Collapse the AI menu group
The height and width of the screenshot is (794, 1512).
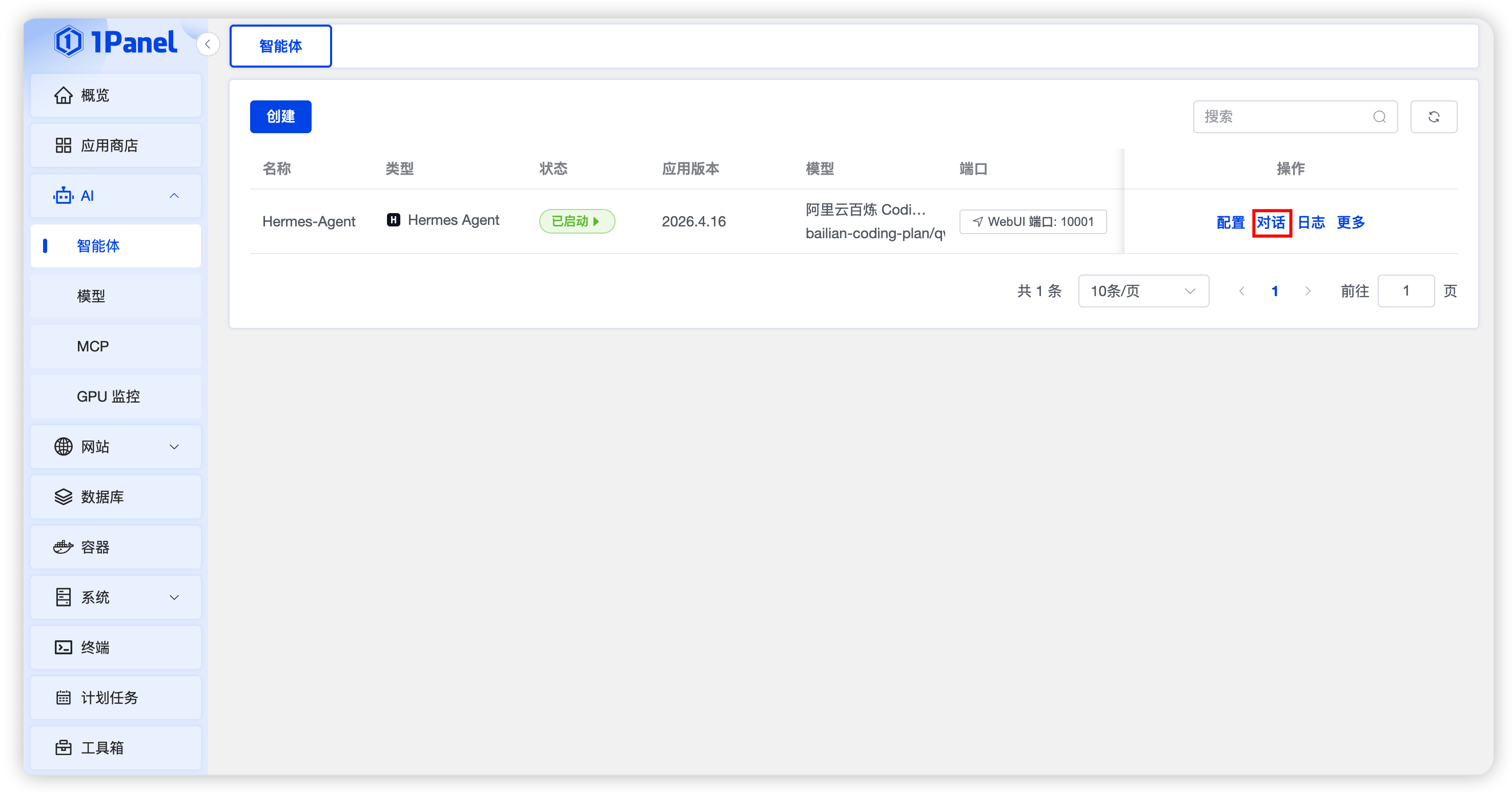[x=116, y=196]
